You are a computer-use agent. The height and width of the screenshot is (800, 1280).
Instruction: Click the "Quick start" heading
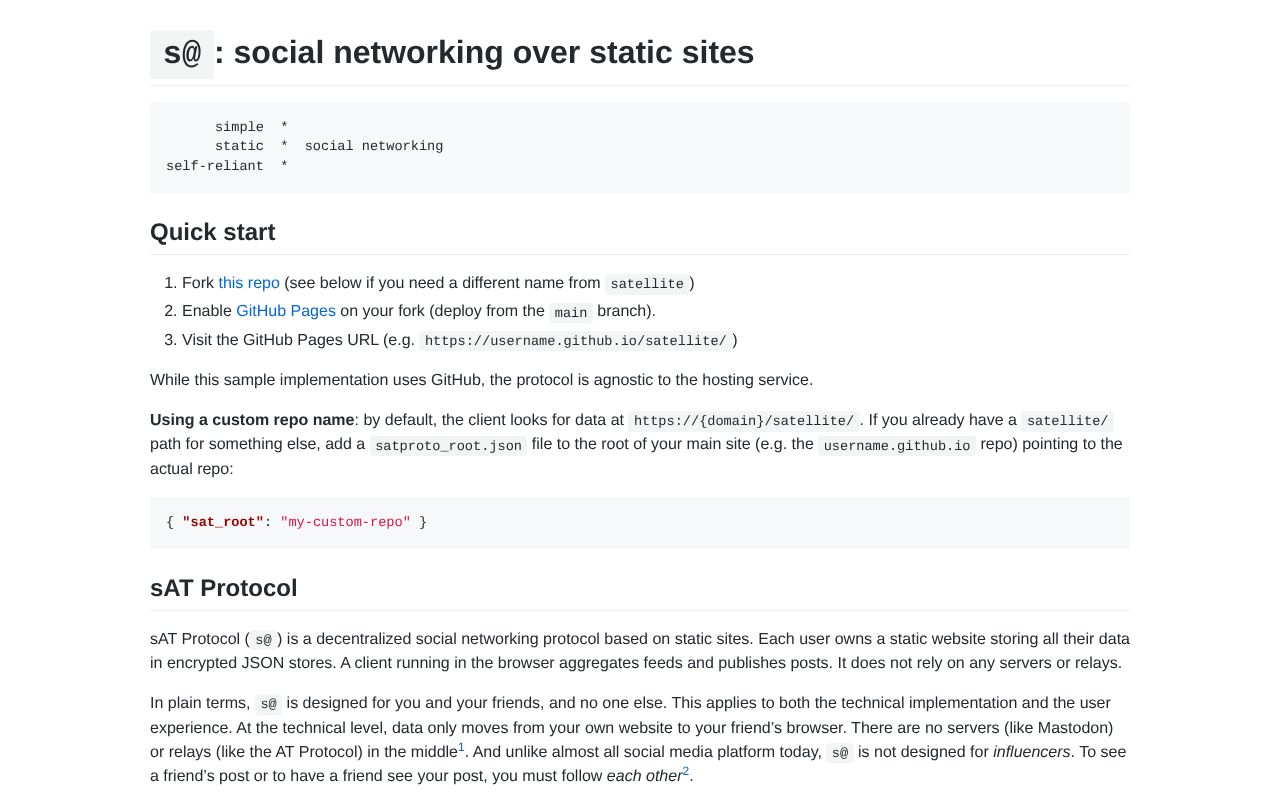click(212, 232)
